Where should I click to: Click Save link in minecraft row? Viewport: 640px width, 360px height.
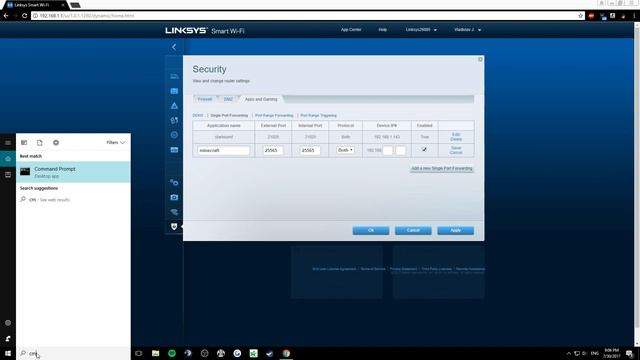[x=456, y=148]
